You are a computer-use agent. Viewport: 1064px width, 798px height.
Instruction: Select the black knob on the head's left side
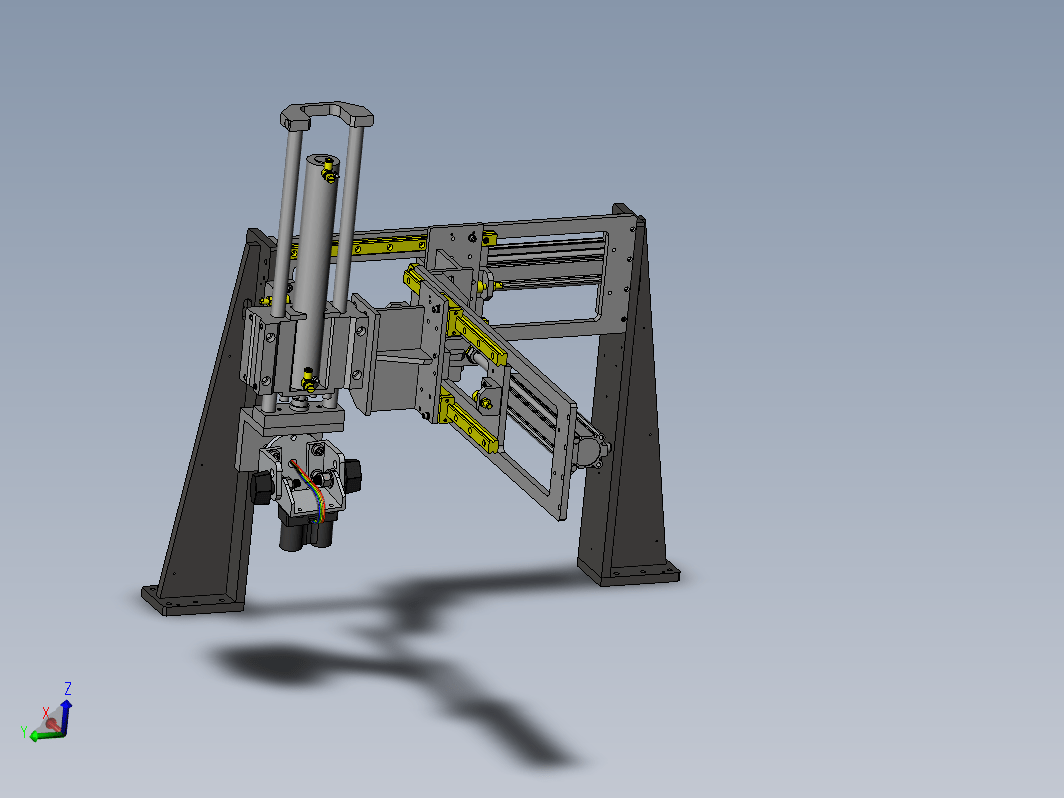[262, 487]
